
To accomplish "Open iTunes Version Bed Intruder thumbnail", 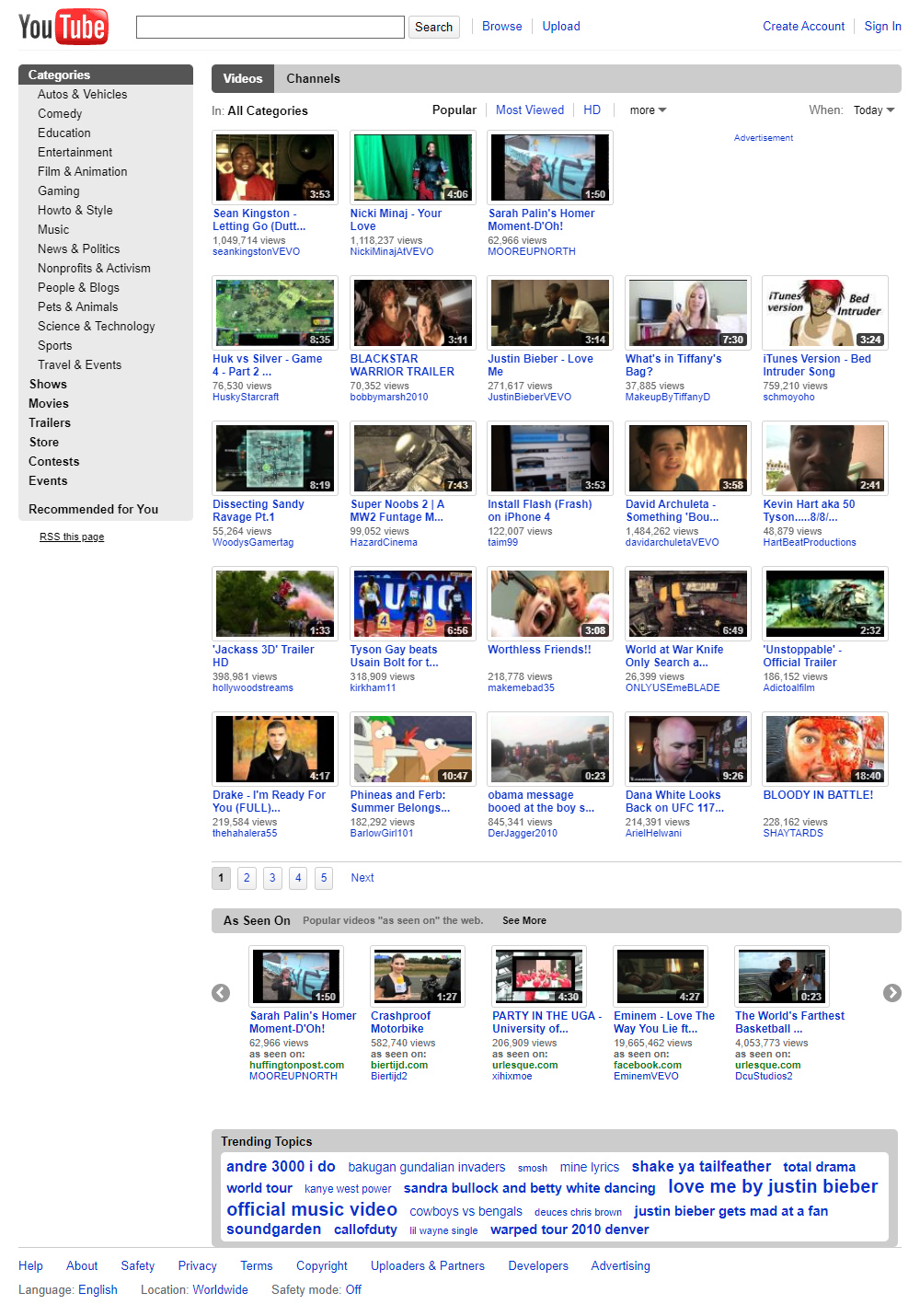I will 825,313.
